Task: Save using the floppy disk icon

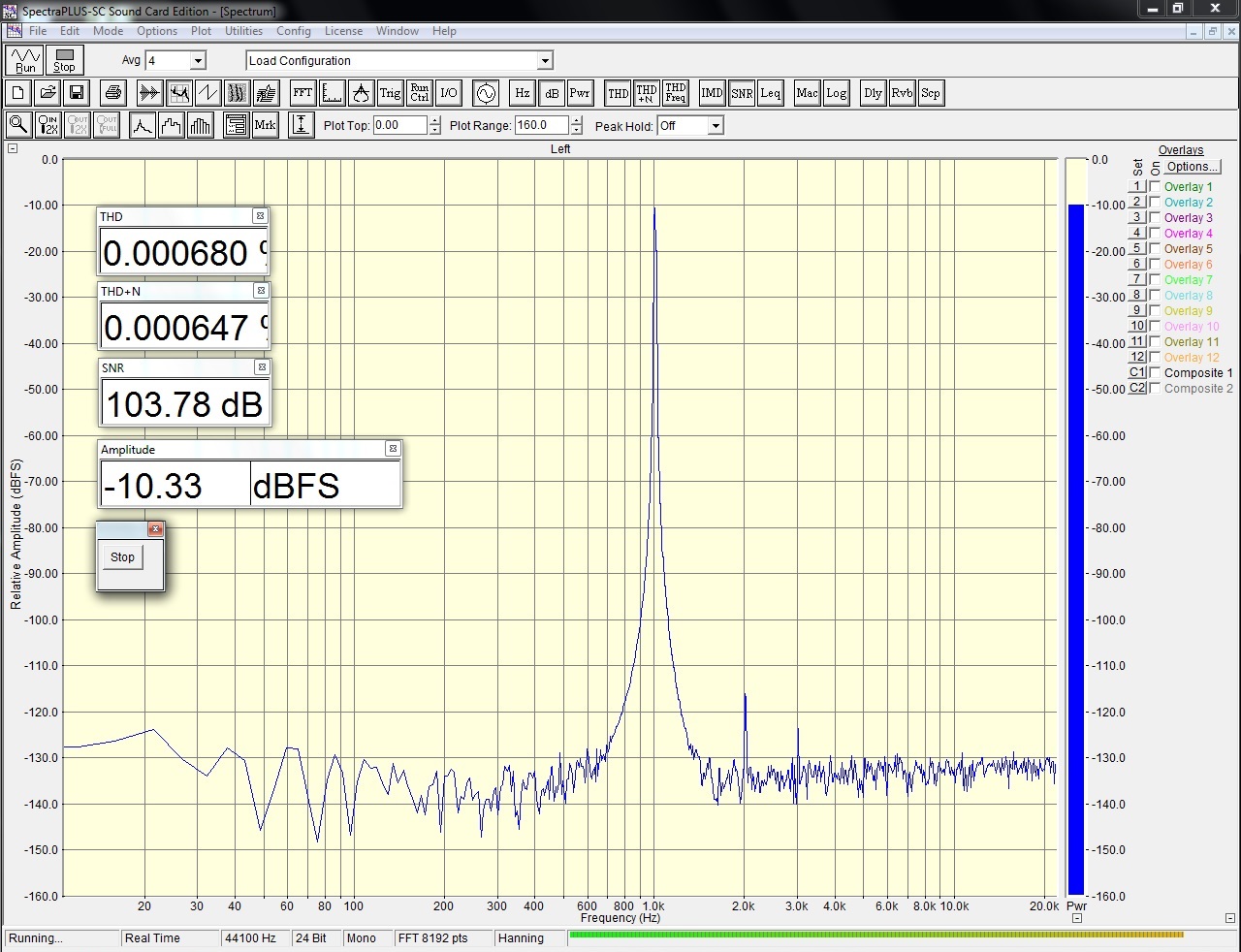Action: click(77, 93)
